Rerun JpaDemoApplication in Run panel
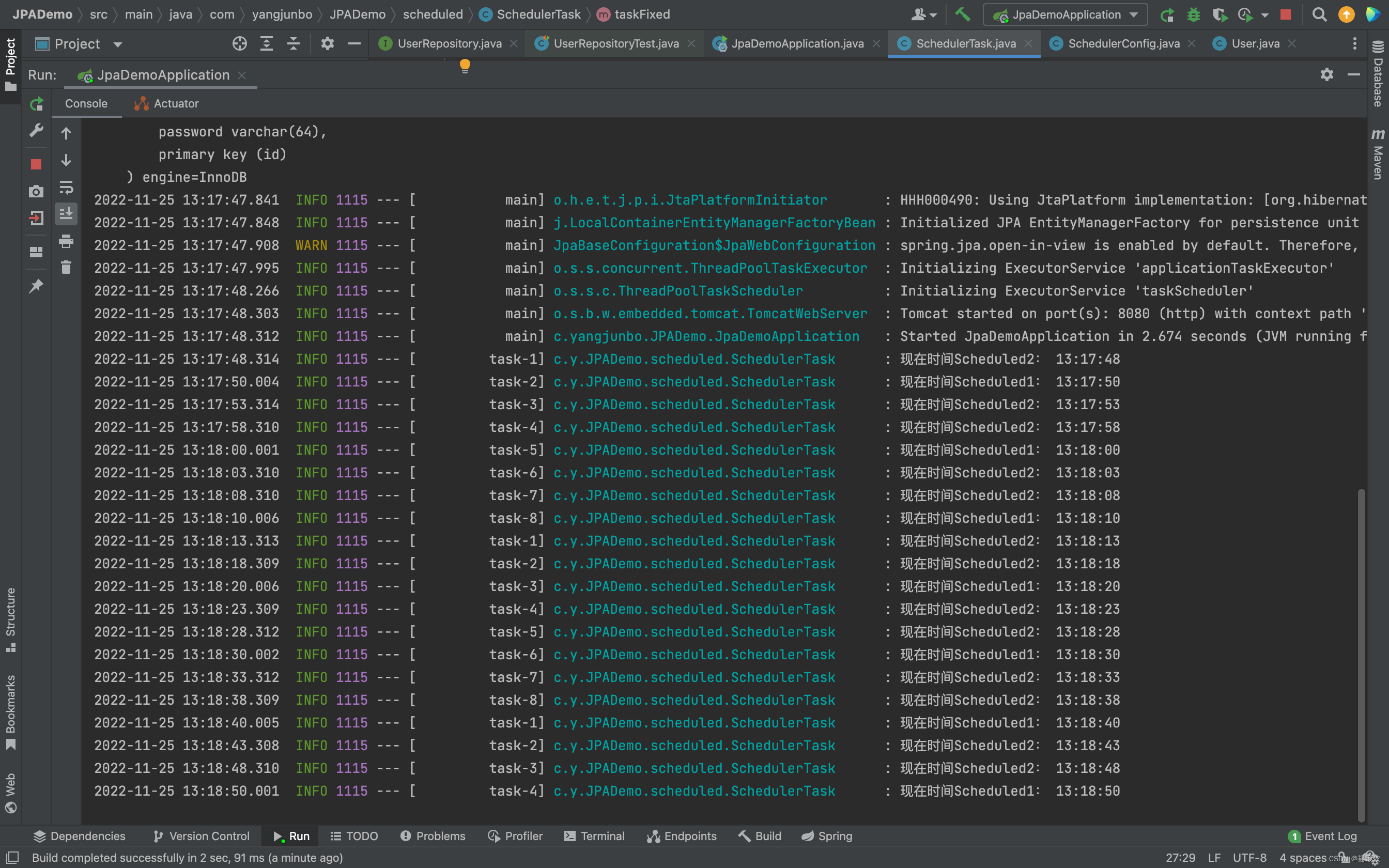Image resolution: width=1389 pixels, height=868 pixels. (x=36, y=104)
